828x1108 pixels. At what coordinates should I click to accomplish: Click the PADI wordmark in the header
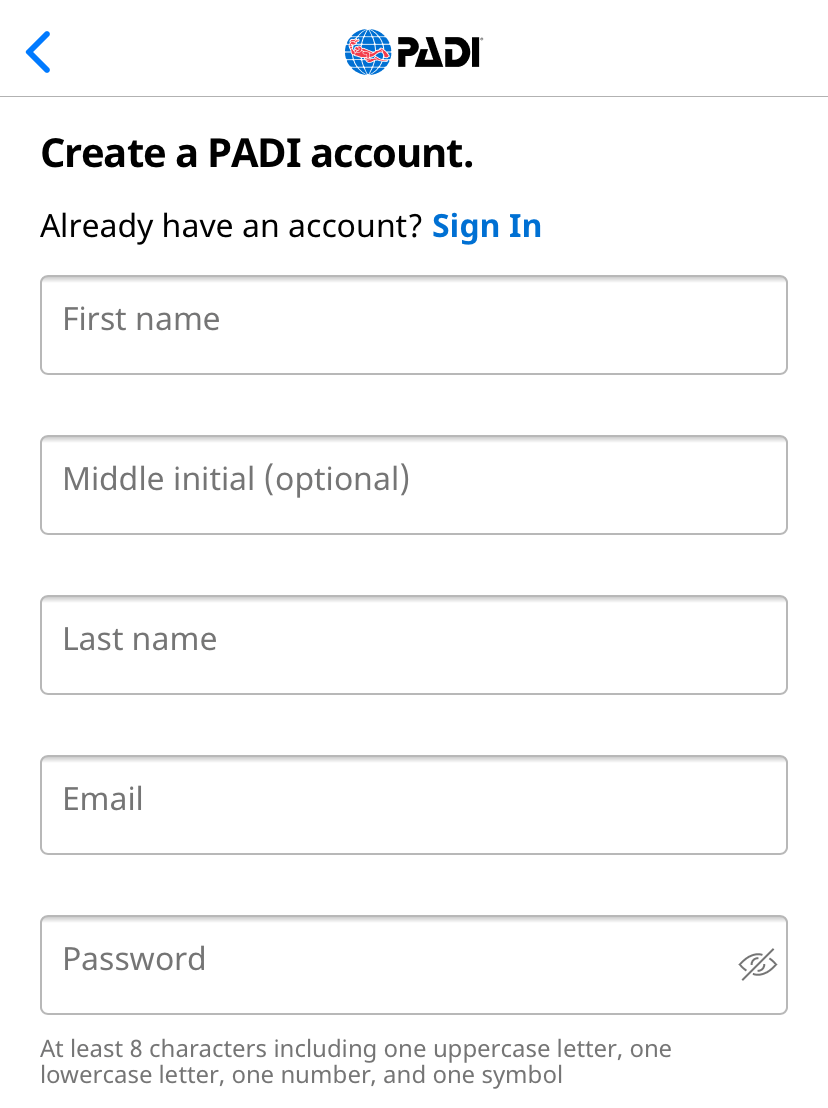tap(439, 52)
